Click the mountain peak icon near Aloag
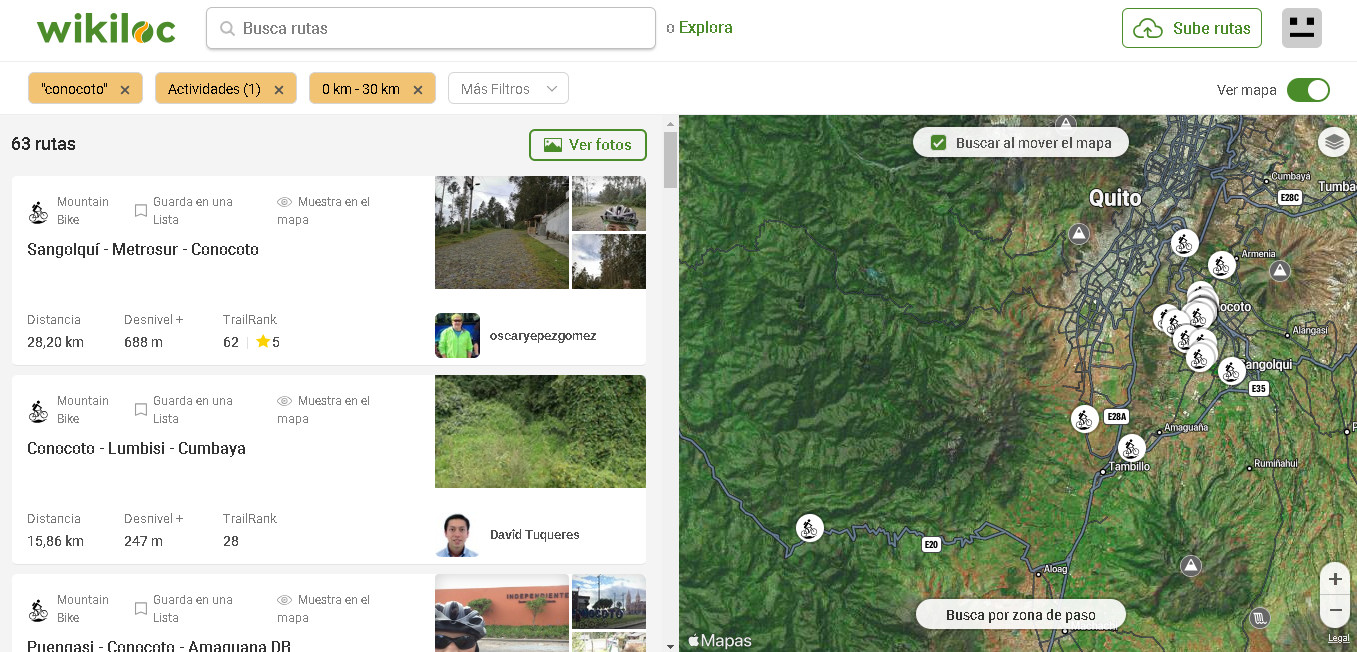1357x652 pixels. coord(1190,566)
